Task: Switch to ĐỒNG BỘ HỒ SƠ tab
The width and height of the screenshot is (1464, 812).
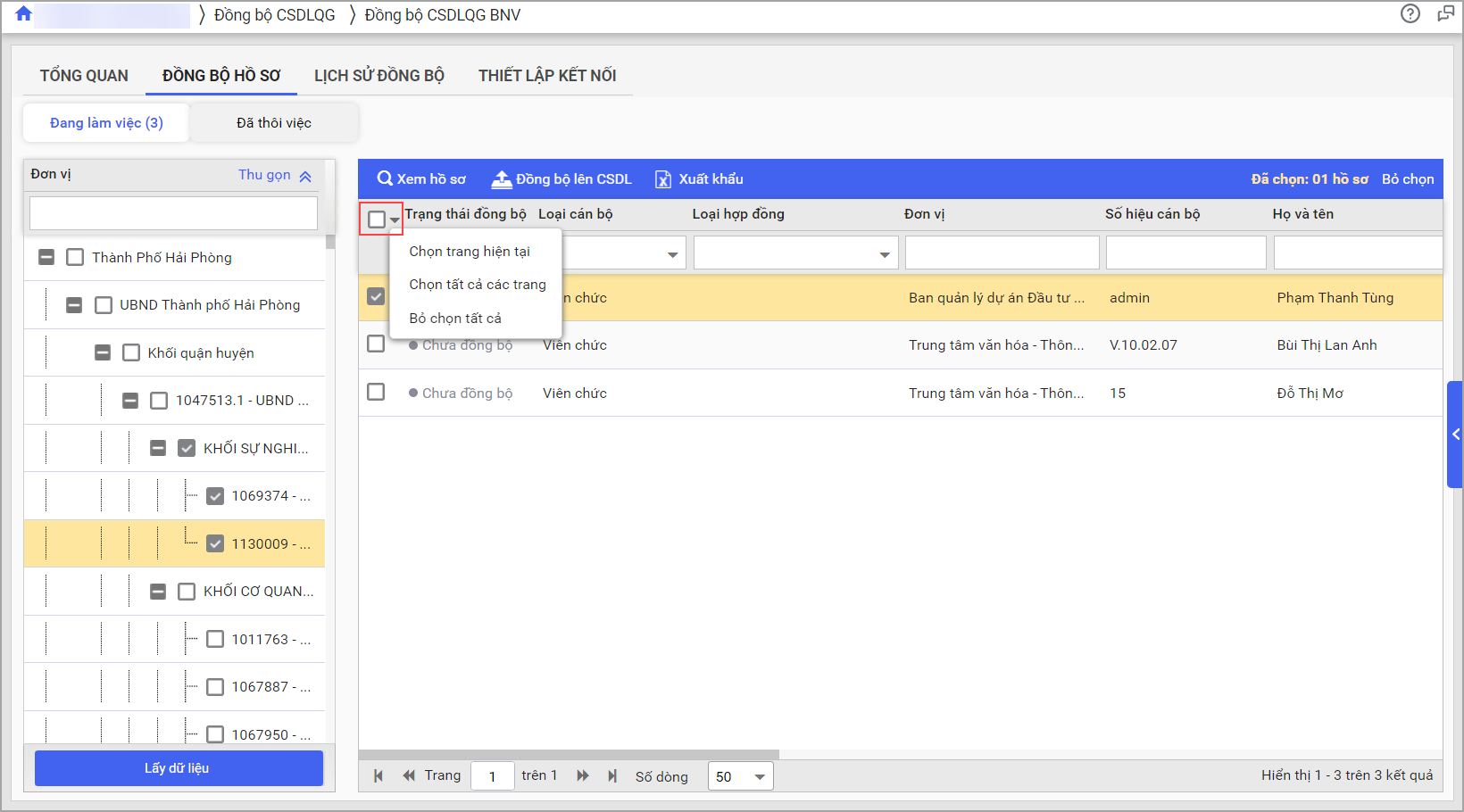Action: [x=221, y=76]
